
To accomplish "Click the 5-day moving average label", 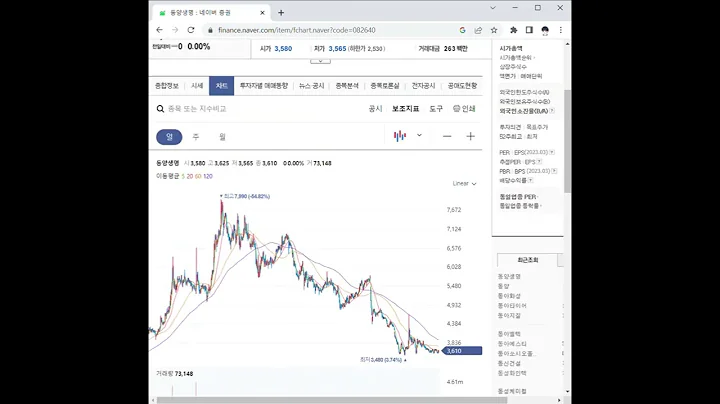I will (x=183, y=176).
